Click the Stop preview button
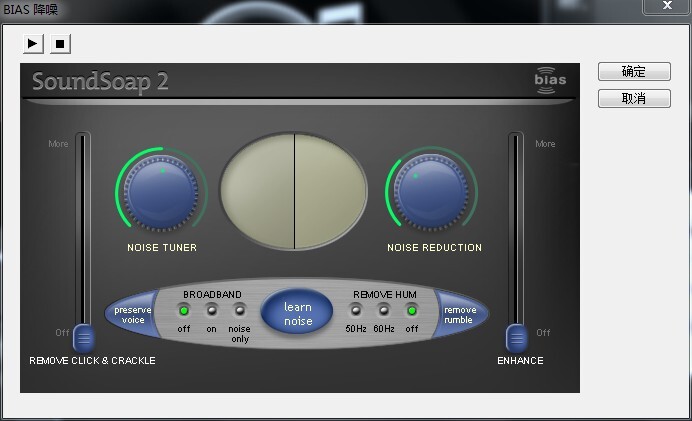Screen dimensions: 692x421 pyautogui.click(x=60, y=44)
